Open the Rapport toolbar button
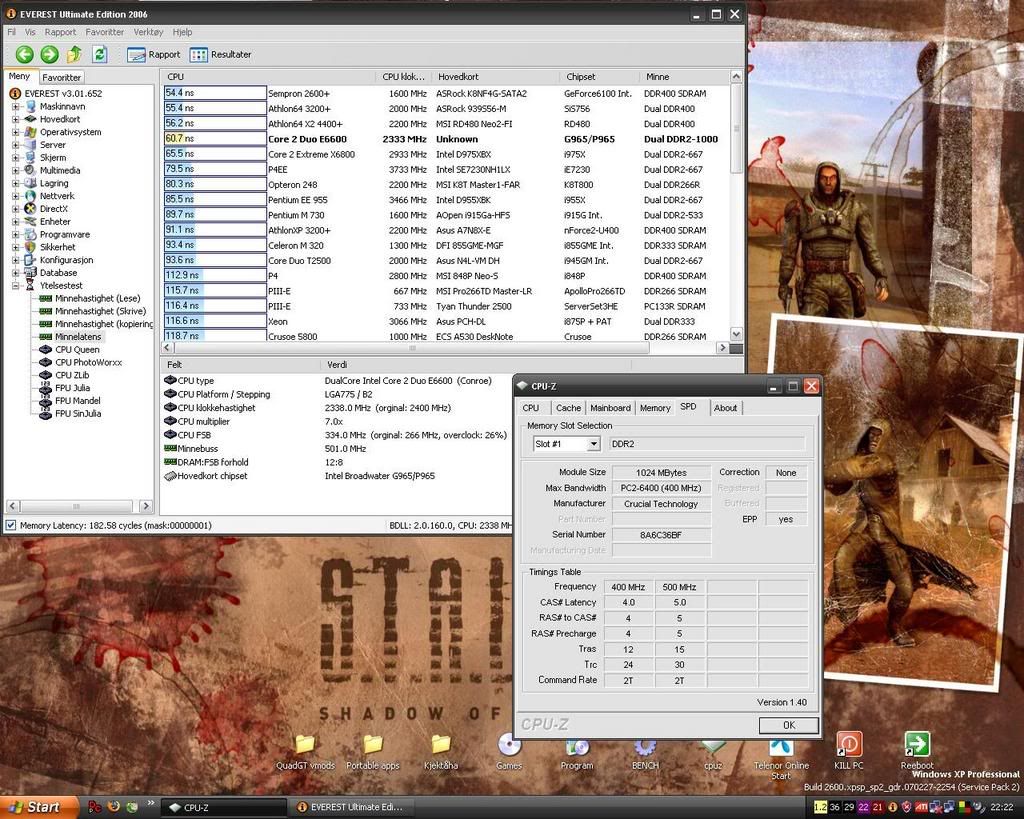 tap(153, 55)
